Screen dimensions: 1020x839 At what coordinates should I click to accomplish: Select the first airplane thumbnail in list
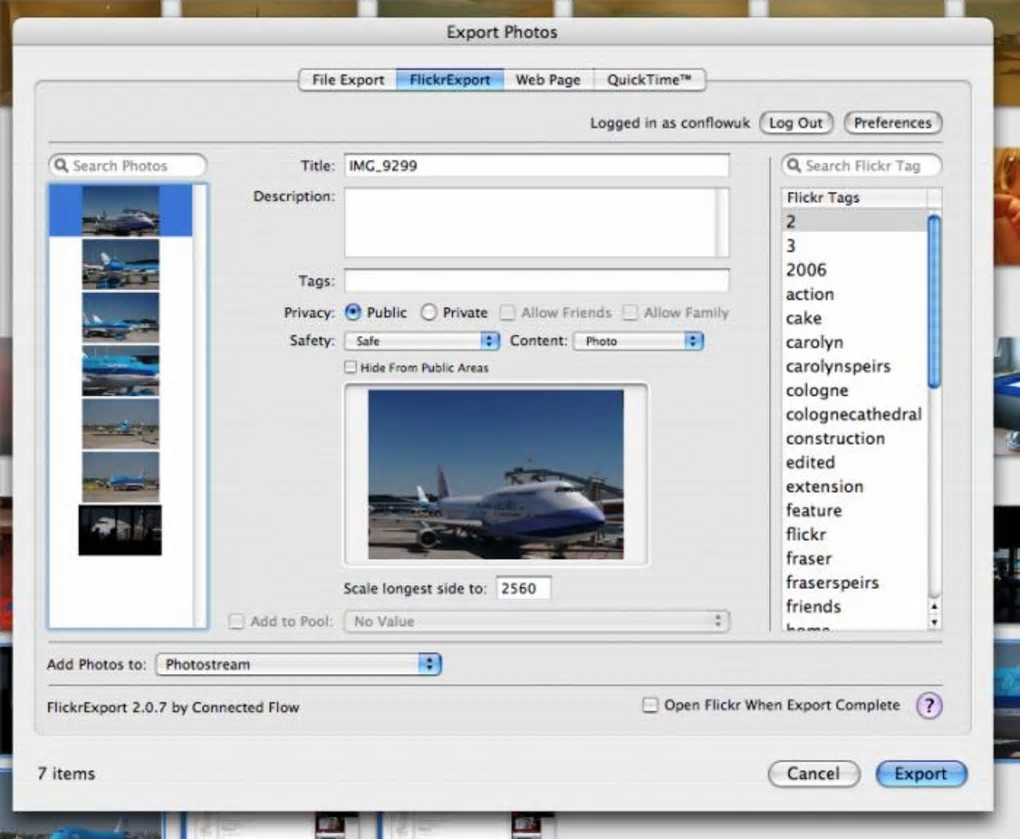click(x=120, y=210)
